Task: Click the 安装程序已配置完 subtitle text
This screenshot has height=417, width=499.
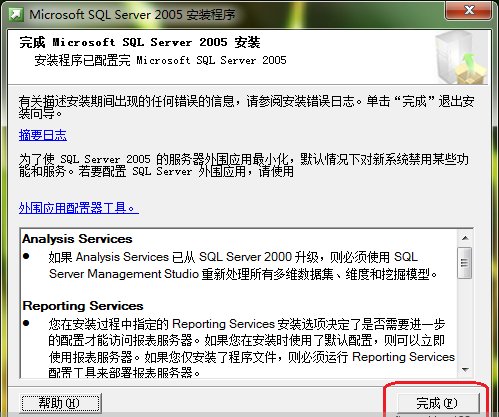Action: coord(160,60)
